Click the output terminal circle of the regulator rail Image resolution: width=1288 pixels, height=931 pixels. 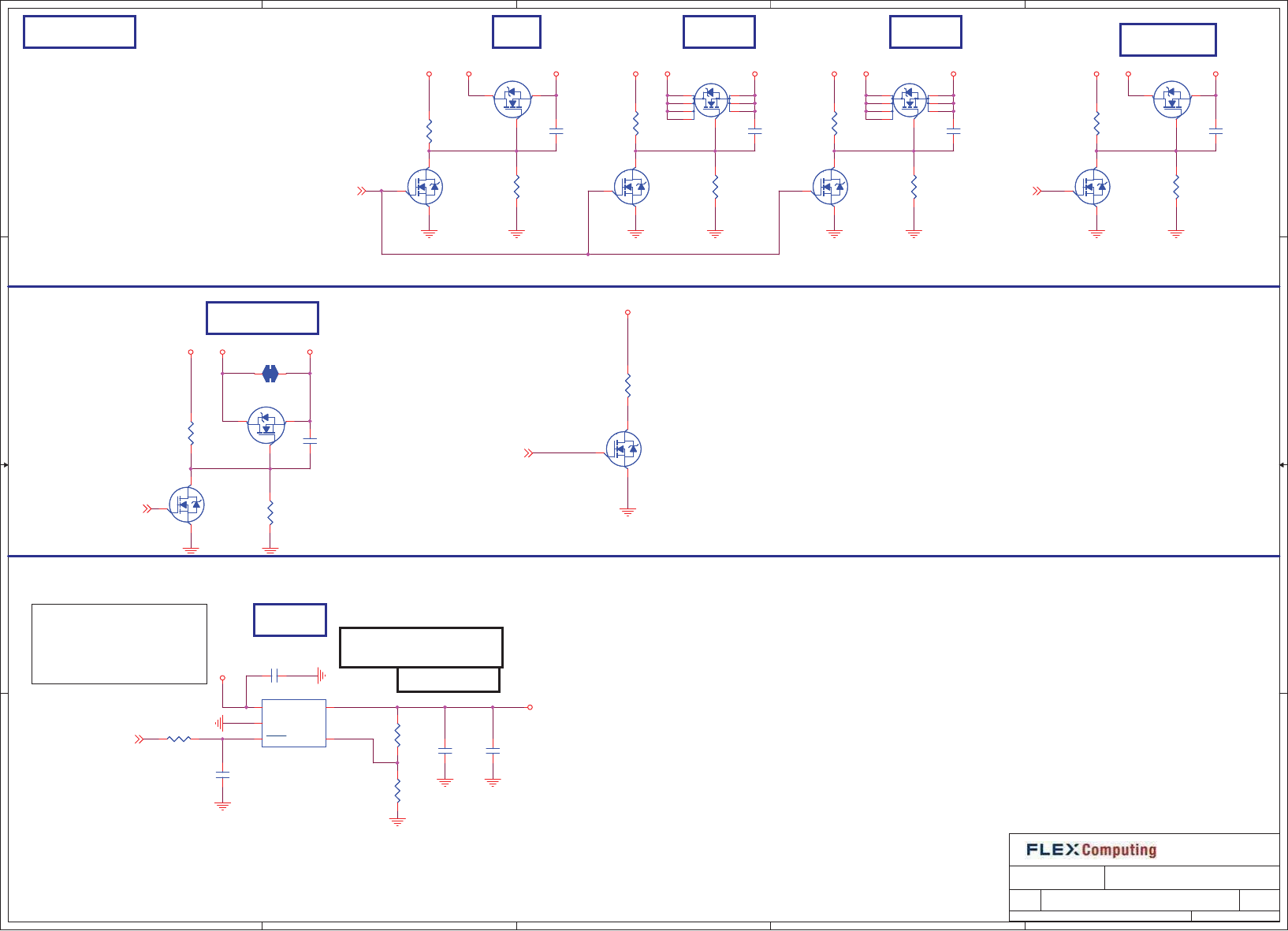pyautogui.click(x=530, y=707)
